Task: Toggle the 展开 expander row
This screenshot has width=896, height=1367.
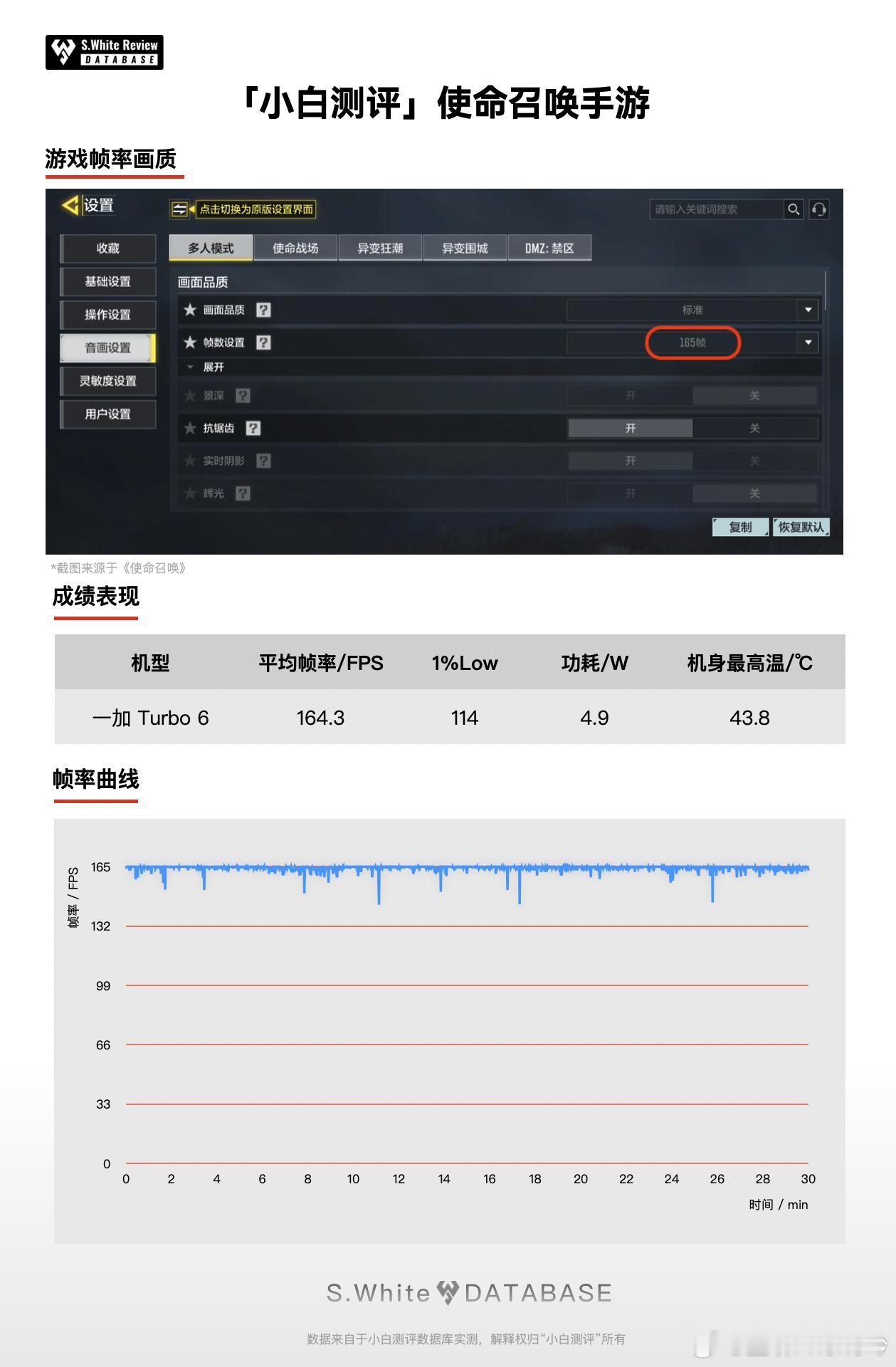Action: point(499,367)
